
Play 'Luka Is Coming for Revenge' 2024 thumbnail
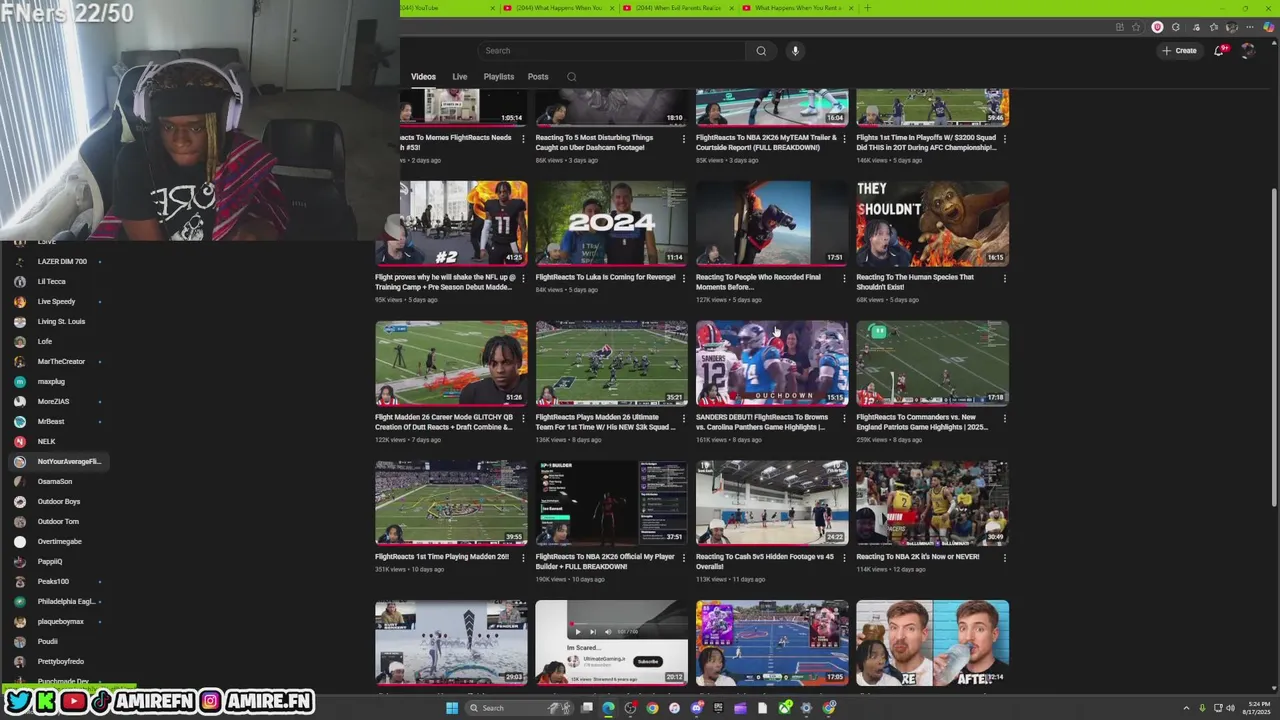pyautogui.click(x=611, y=223)
